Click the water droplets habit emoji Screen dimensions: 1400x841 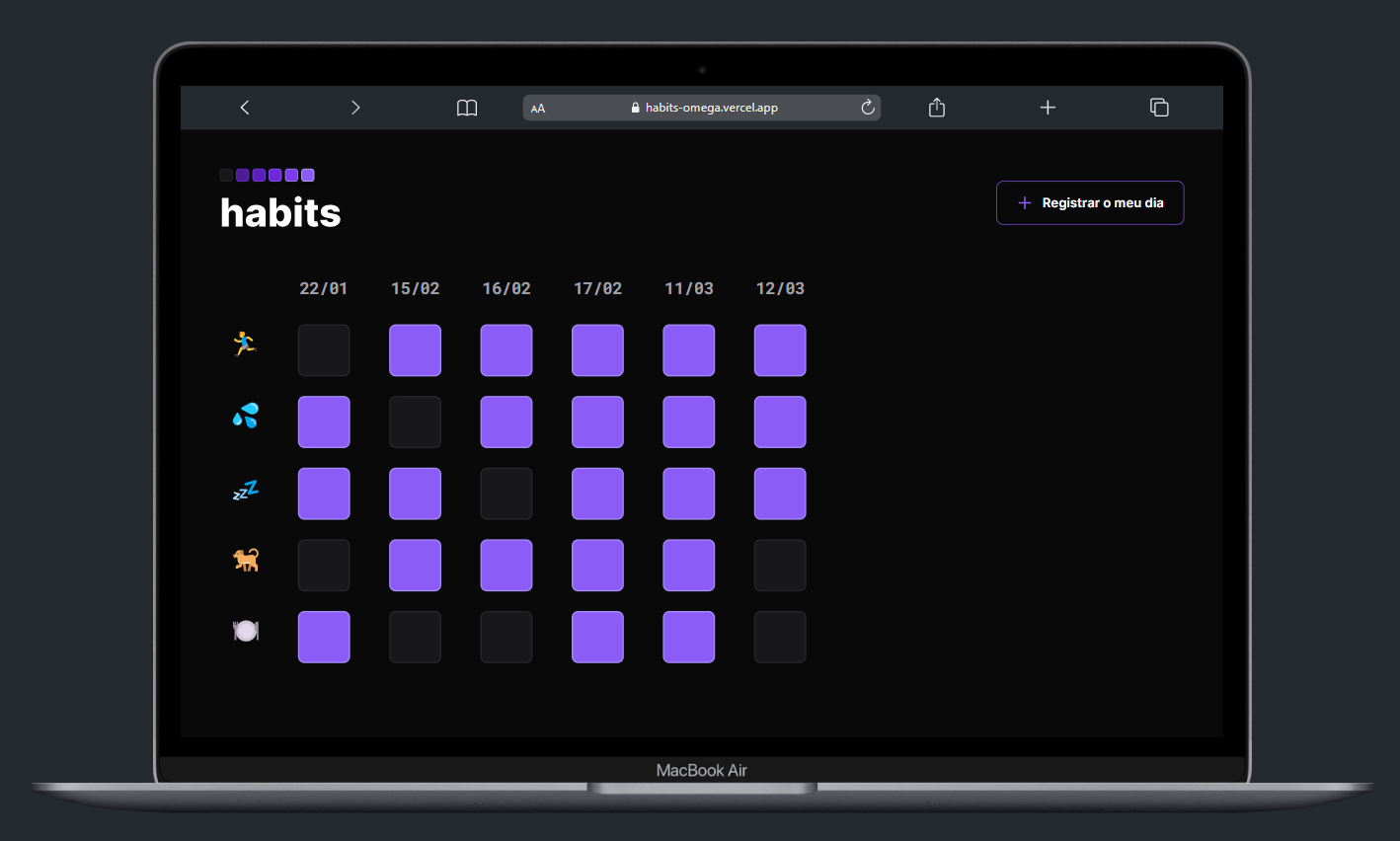click(245, 416)
